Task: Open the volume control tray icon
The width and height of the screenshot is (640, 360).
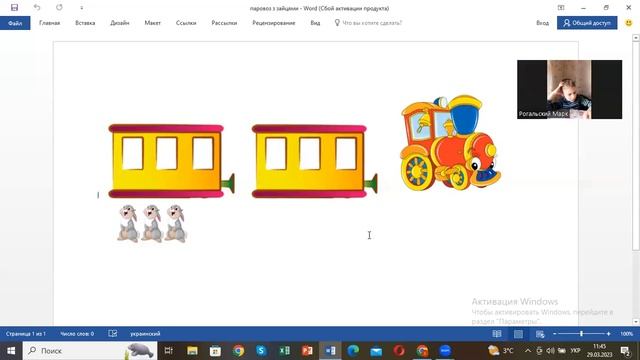Action: click(x=550, y=351)
